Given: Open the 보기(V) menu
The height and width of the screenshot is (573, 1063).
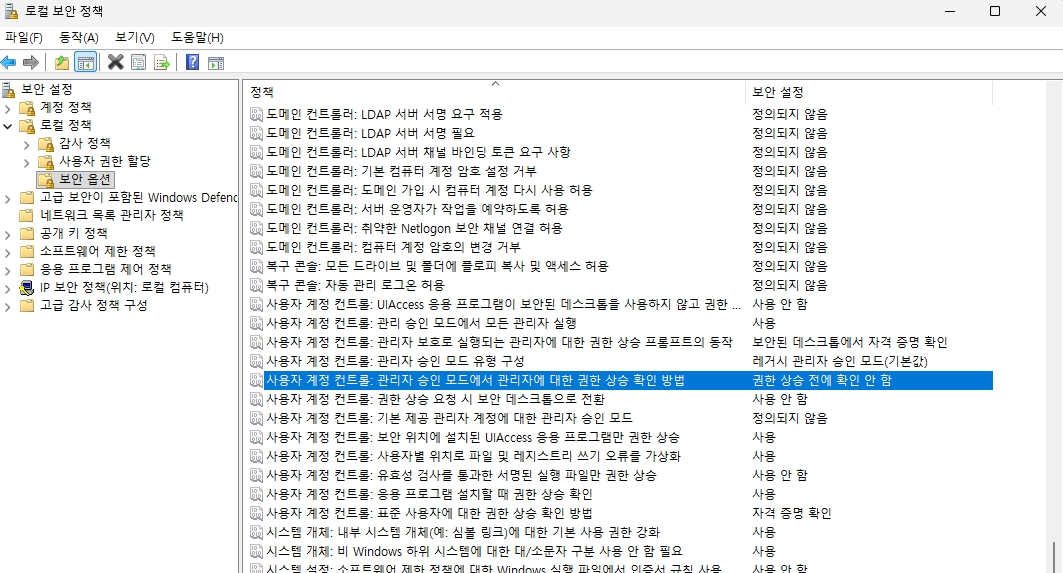Looking at the screenshot, I should pos(134,37).
